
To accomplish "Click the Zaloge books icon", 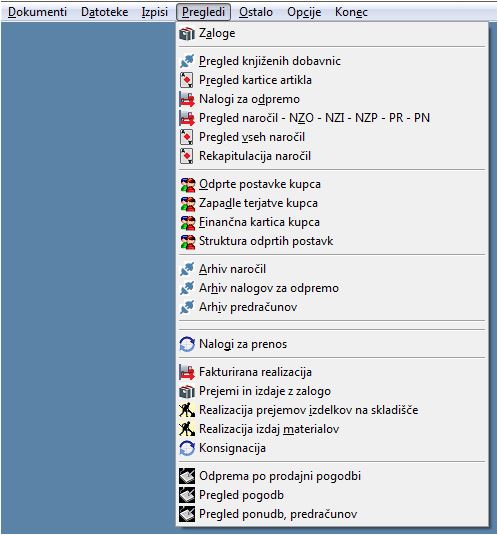I will pyautogui.click(x=187, y=33).
